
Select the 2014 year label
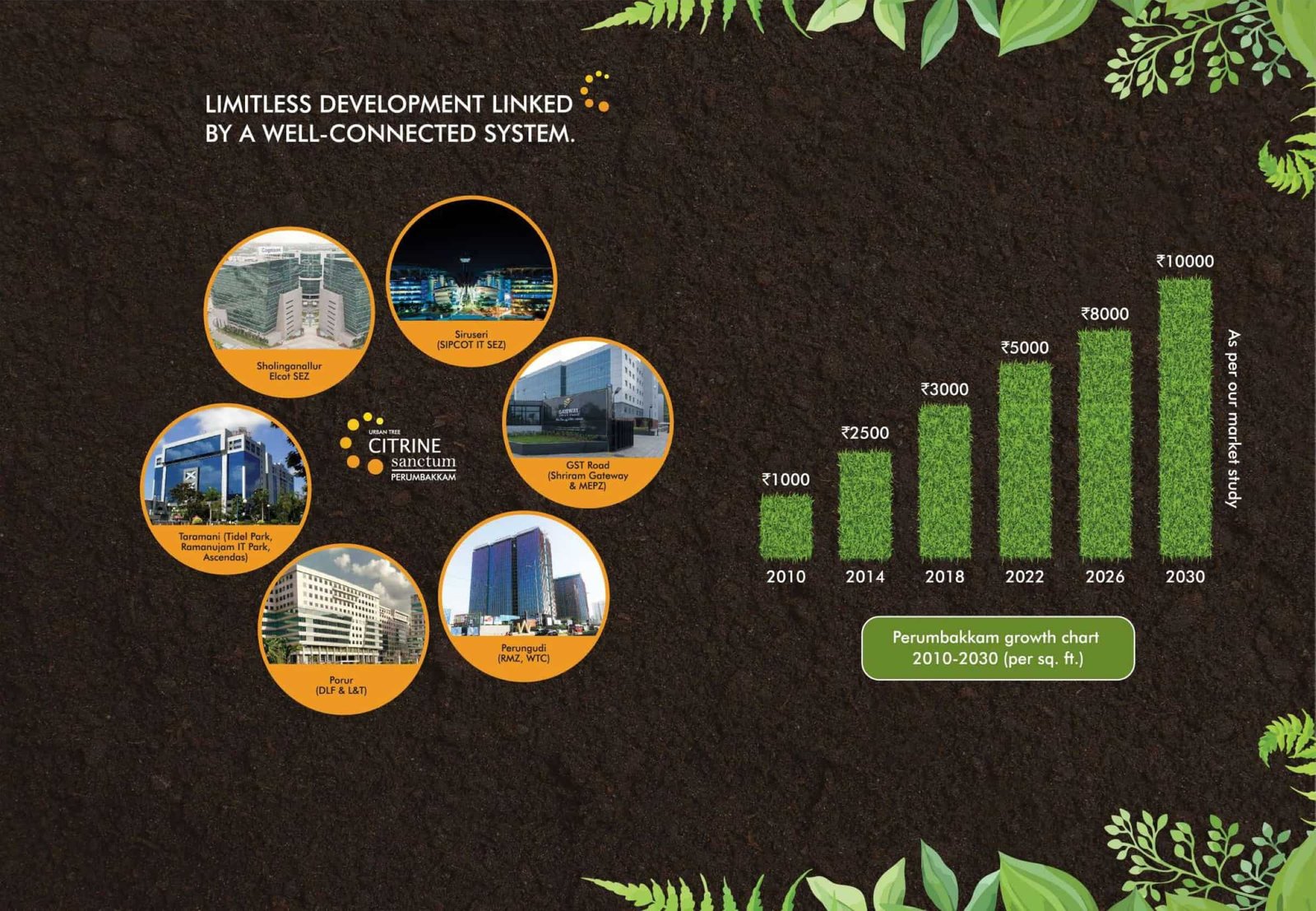point(864,576)
